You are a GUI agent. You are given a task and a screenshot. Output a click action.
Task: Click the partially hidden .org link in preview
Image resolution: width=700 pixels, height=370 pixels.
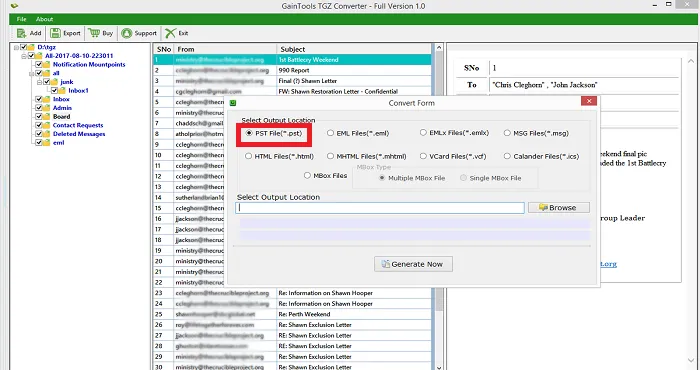(x=608, y=264)
